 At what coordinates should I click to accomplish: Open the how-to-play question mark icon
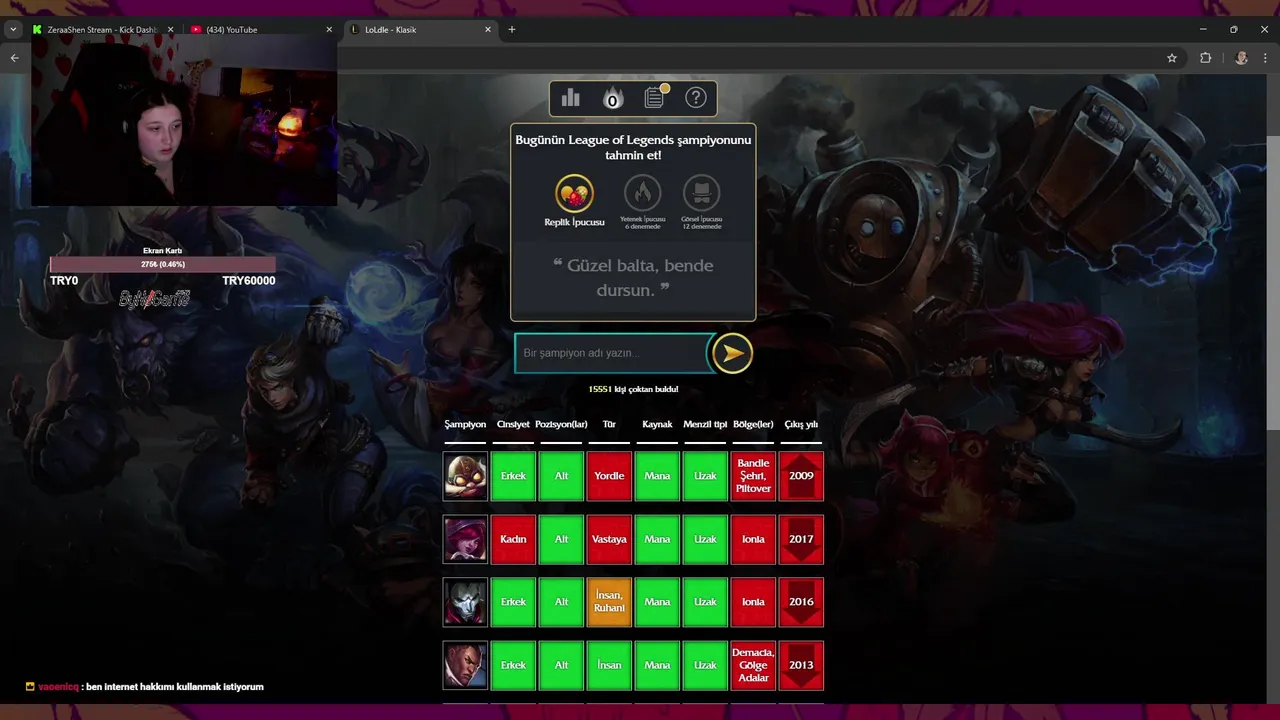pos(696,98)
